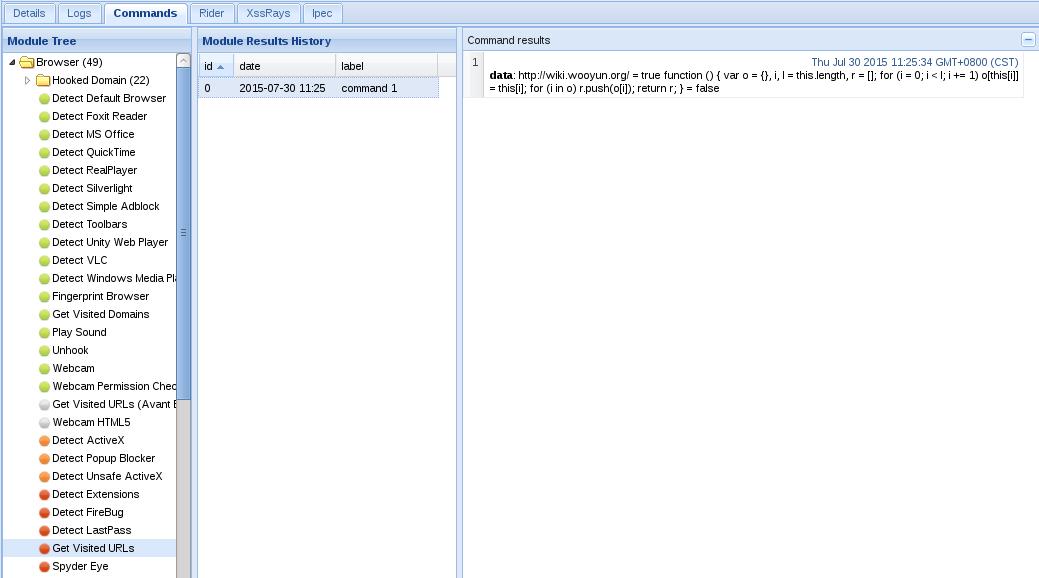
Task: Click the Browser folder icon
Action: click(27, 62)
